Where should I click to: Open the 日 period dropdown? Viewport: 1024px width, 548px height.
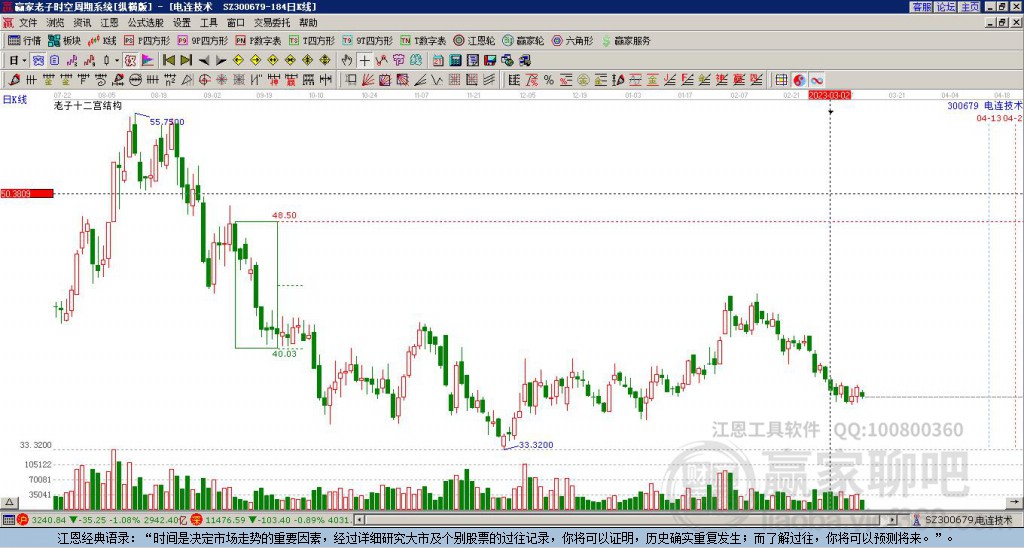pos(18,61)
